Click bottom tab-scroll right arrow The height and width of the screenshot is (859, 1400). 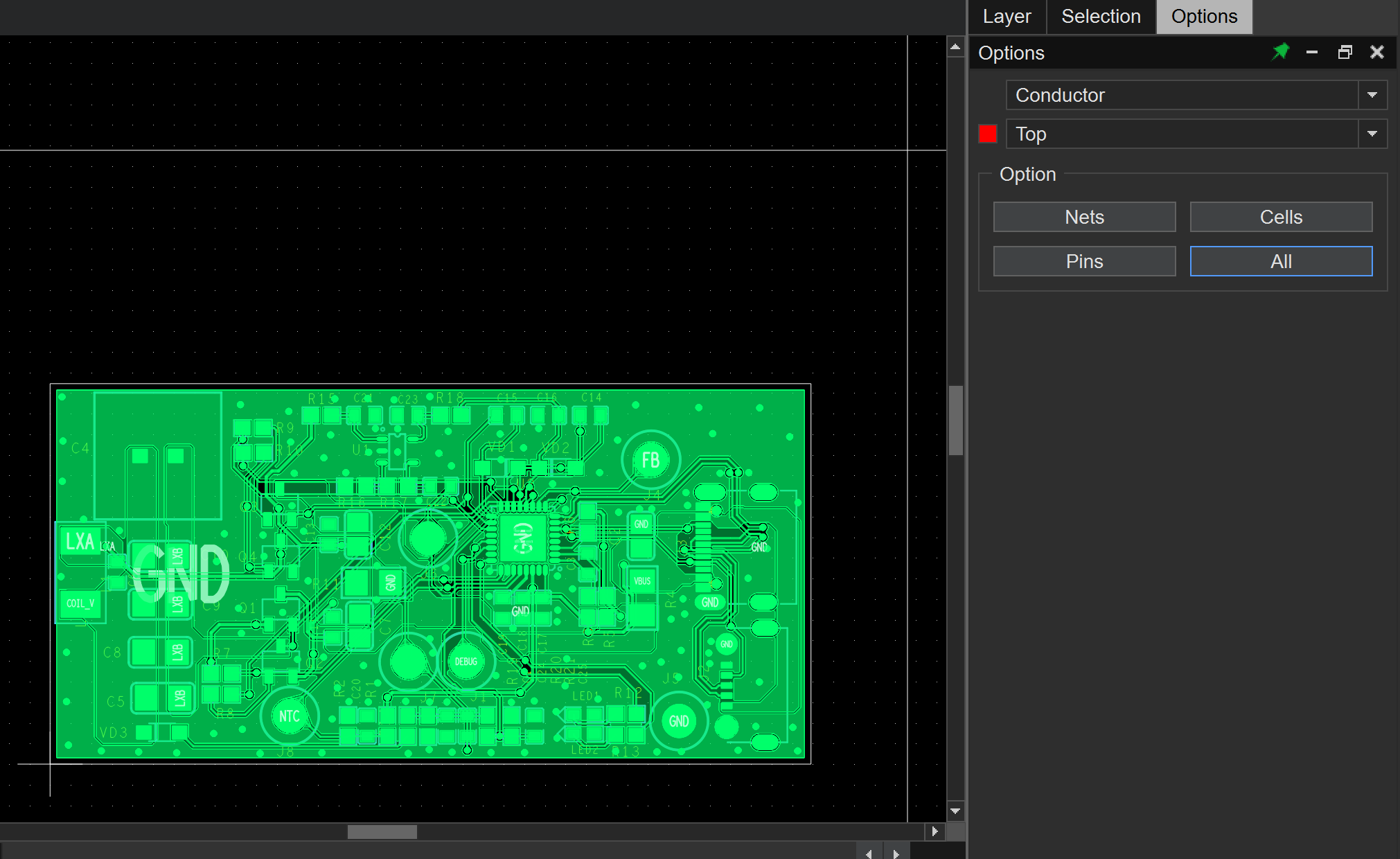896,853
